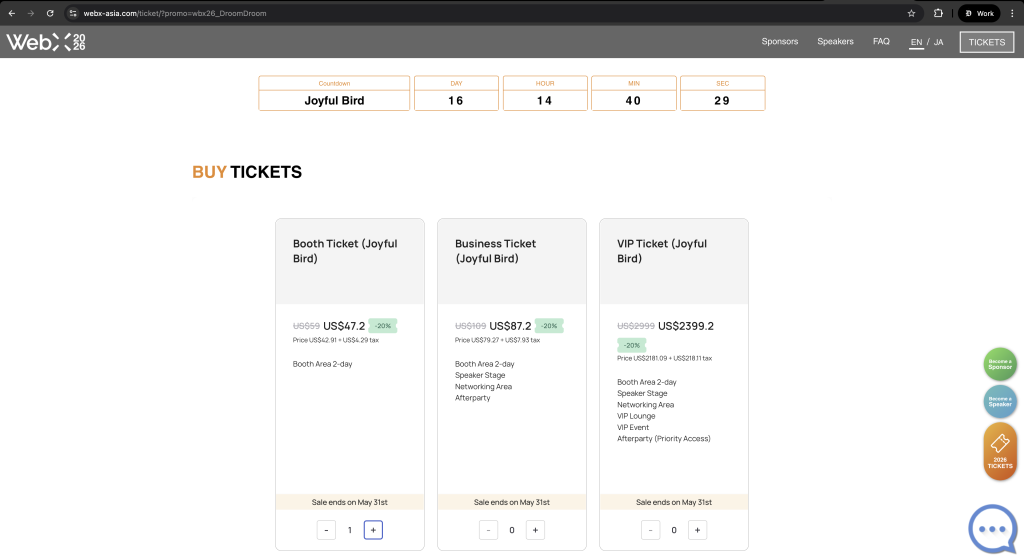Click the MIN countdown box

pyautogui.click(x=633, y=93)
